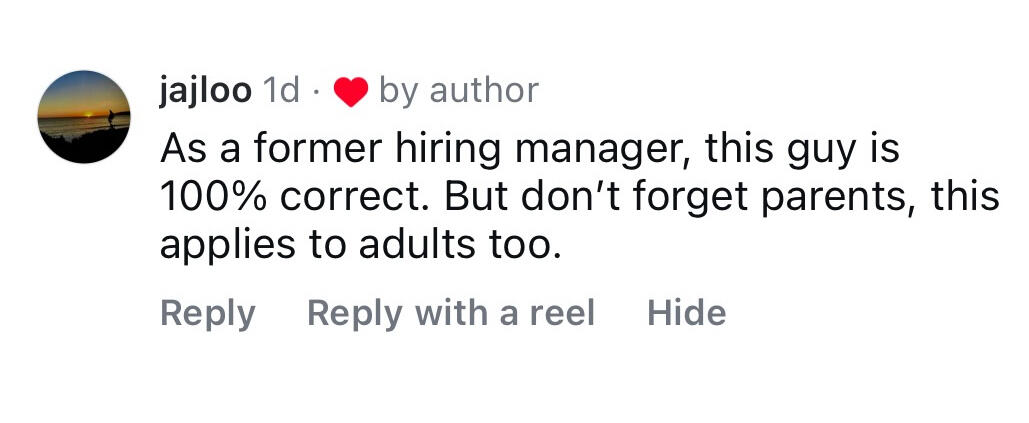Open the commenter's avatar image
Viewport: 1029px width, 423px height.
tap(84, 116)
